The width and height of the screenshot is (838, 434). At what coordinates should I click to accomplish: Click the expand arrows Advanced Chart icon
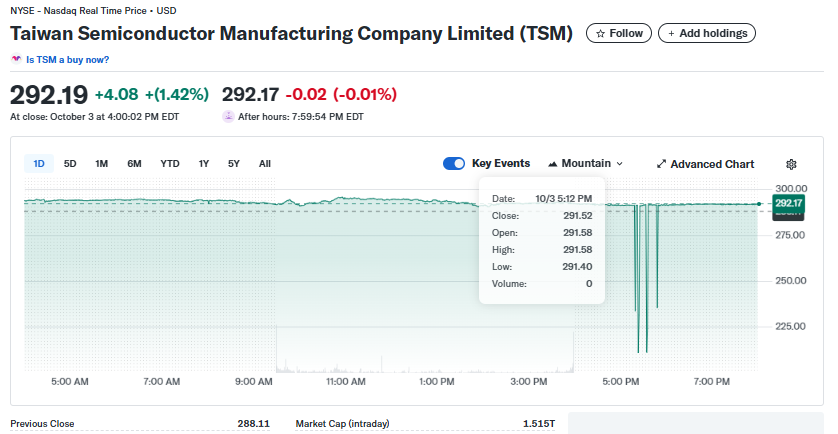(x=661, y=164)
